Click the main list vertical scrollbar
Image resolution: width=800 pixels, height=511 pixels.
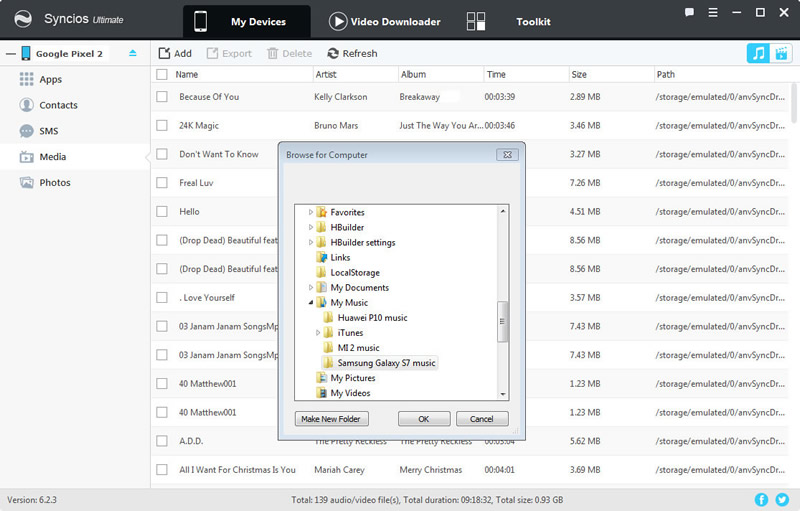794,103
